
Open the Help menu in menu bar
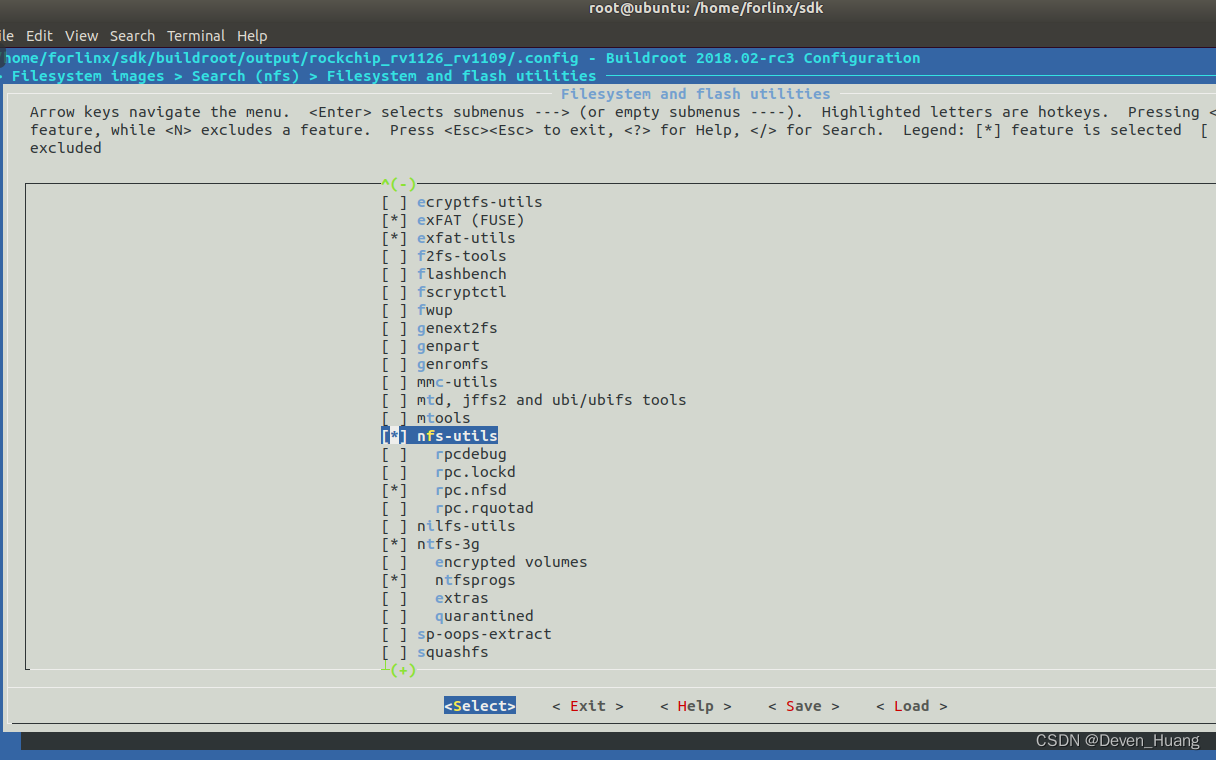coord(253,35)
